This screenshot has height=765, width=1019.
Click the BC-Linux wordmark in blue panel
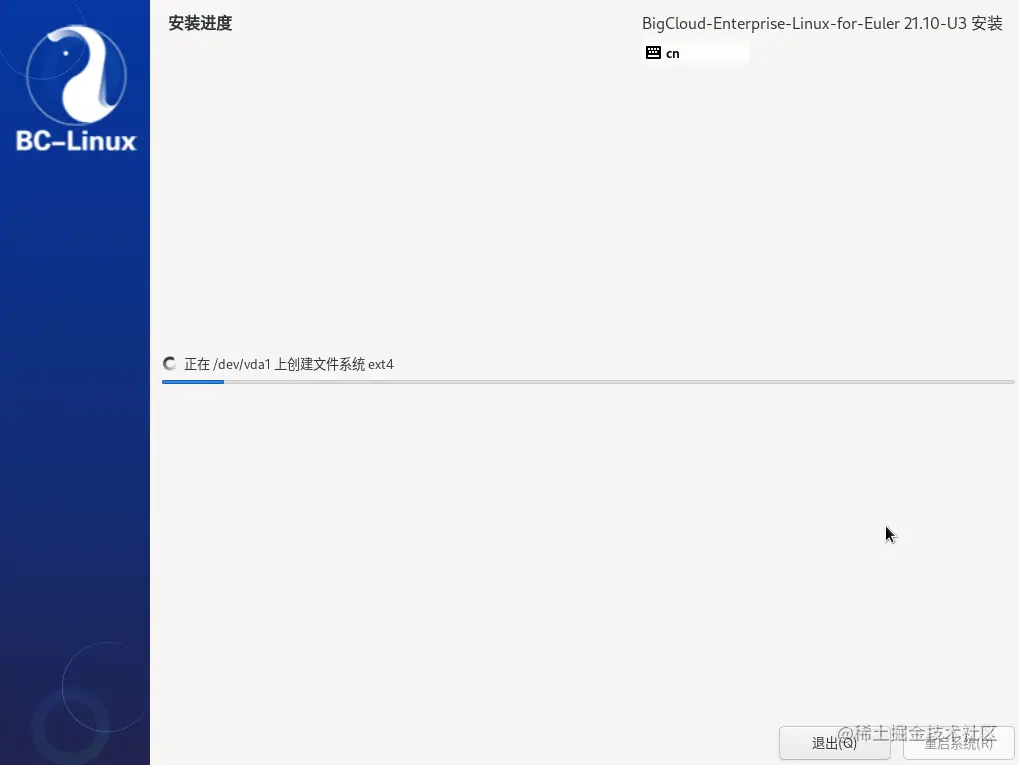pyautogui.click(x=74, y=140)
